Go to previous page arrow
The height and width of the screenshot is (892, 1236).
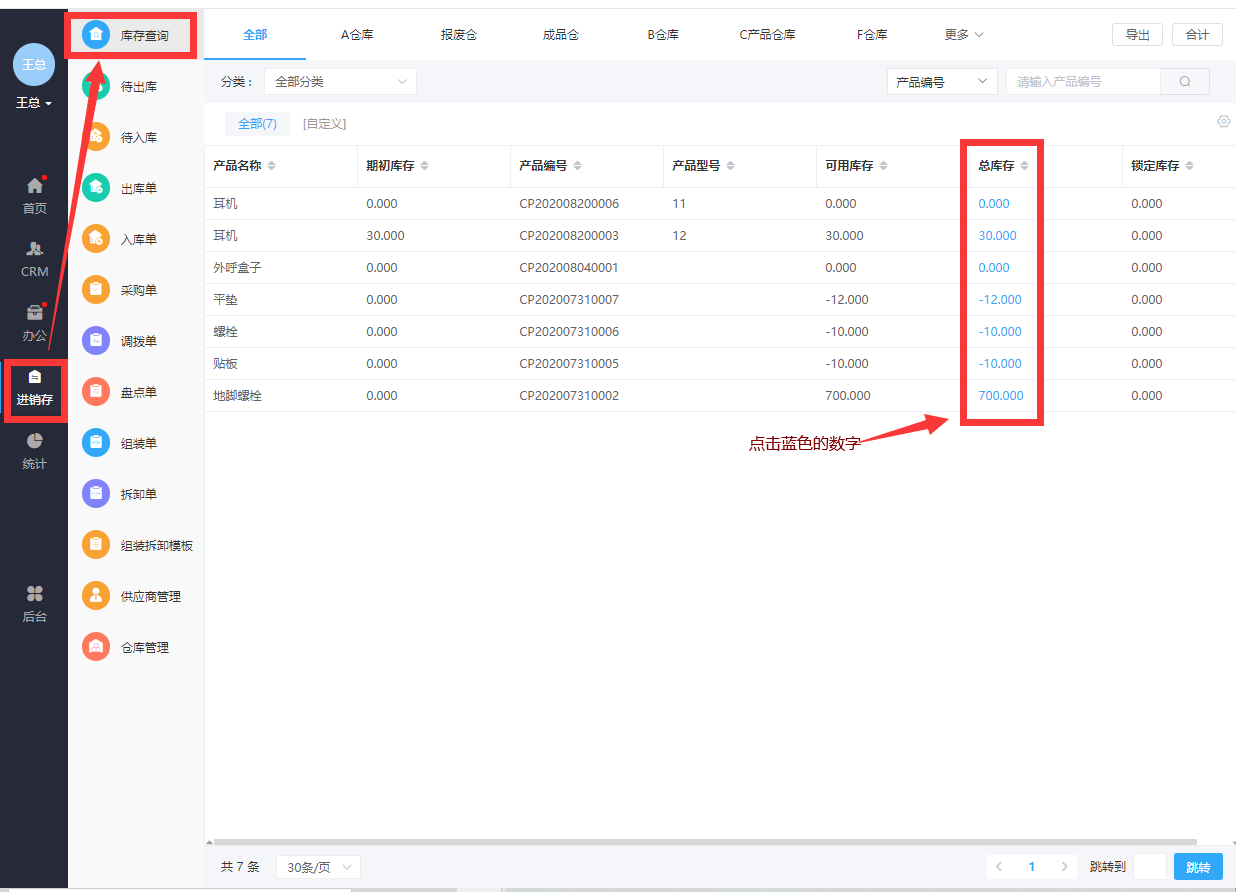pyautogui.click(x=999, y=867)
